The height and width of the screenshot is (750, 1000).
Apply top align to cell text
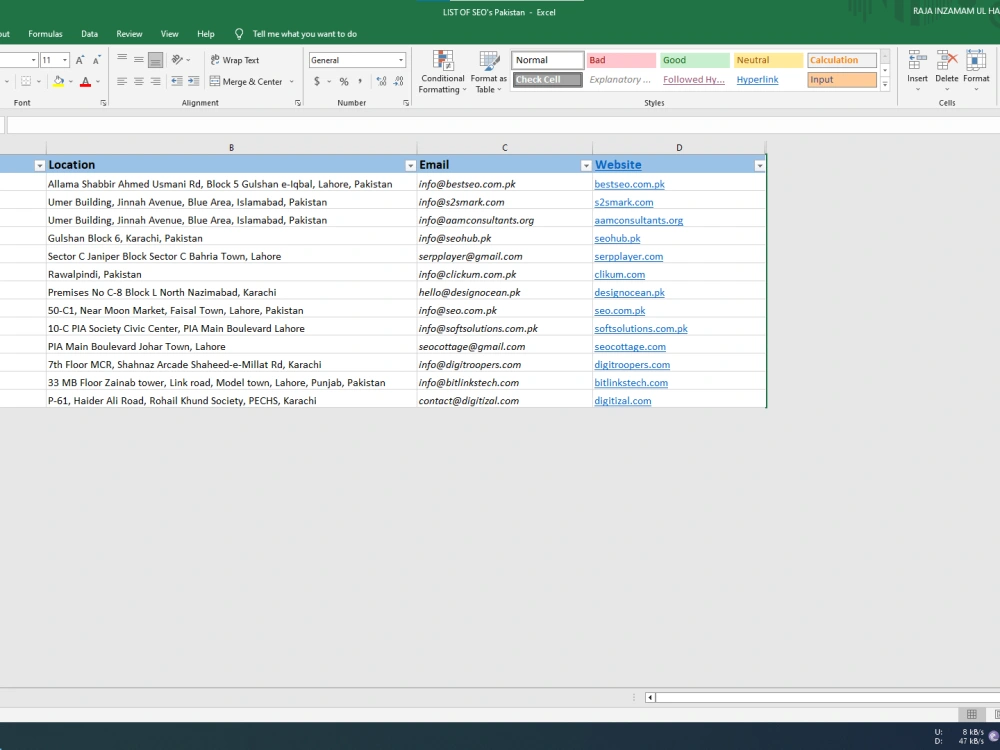point(122,60)
